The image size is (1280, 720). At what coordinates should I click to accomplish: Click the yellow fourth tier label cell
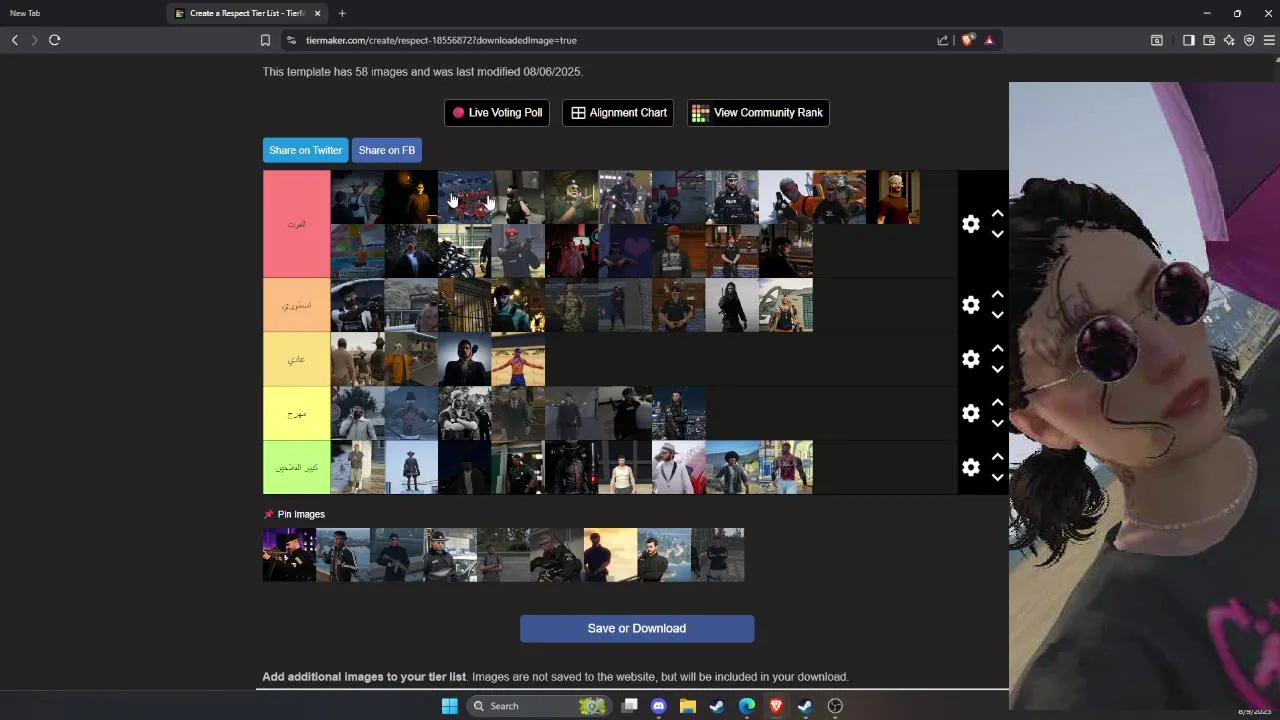[x=296, y=413]
